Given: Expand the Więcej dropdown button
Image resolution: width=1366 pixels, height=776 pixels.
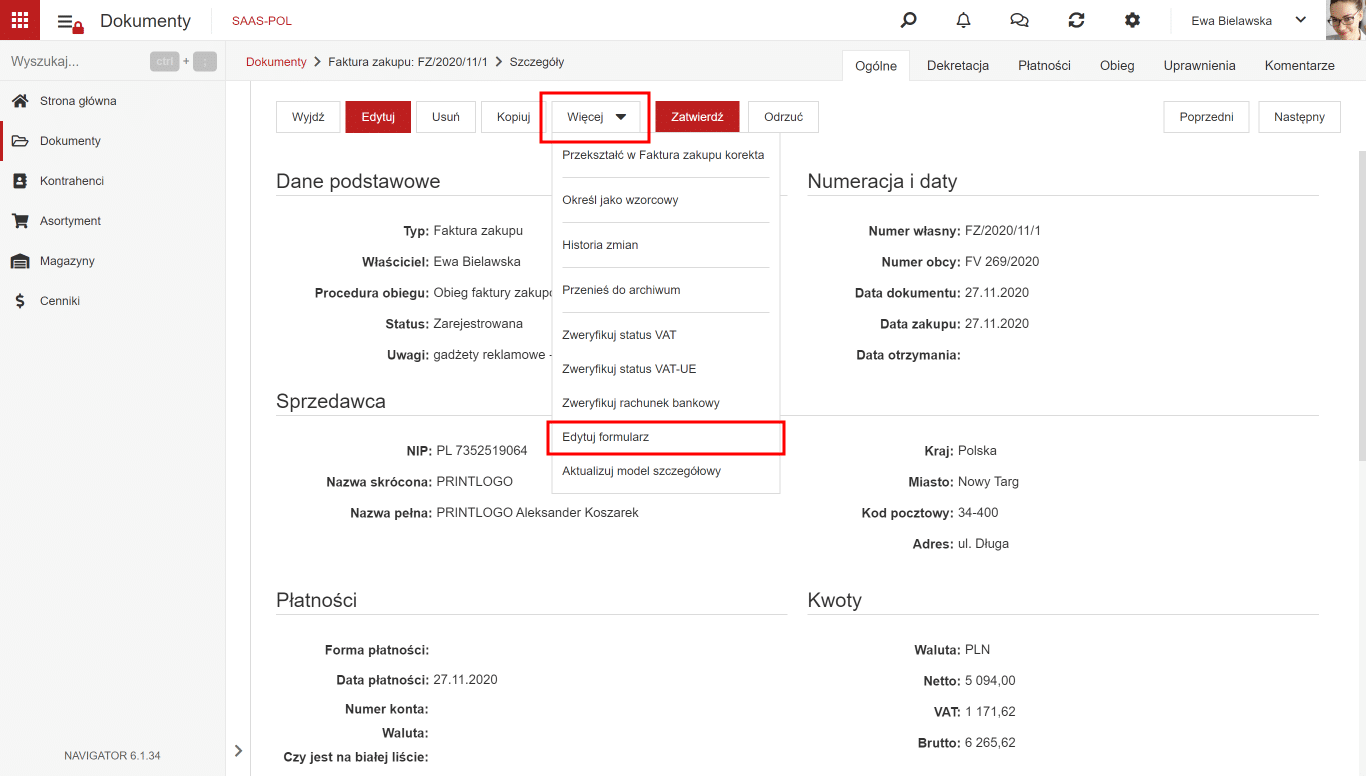Looking at the screenshot, I should coord(597,117).
